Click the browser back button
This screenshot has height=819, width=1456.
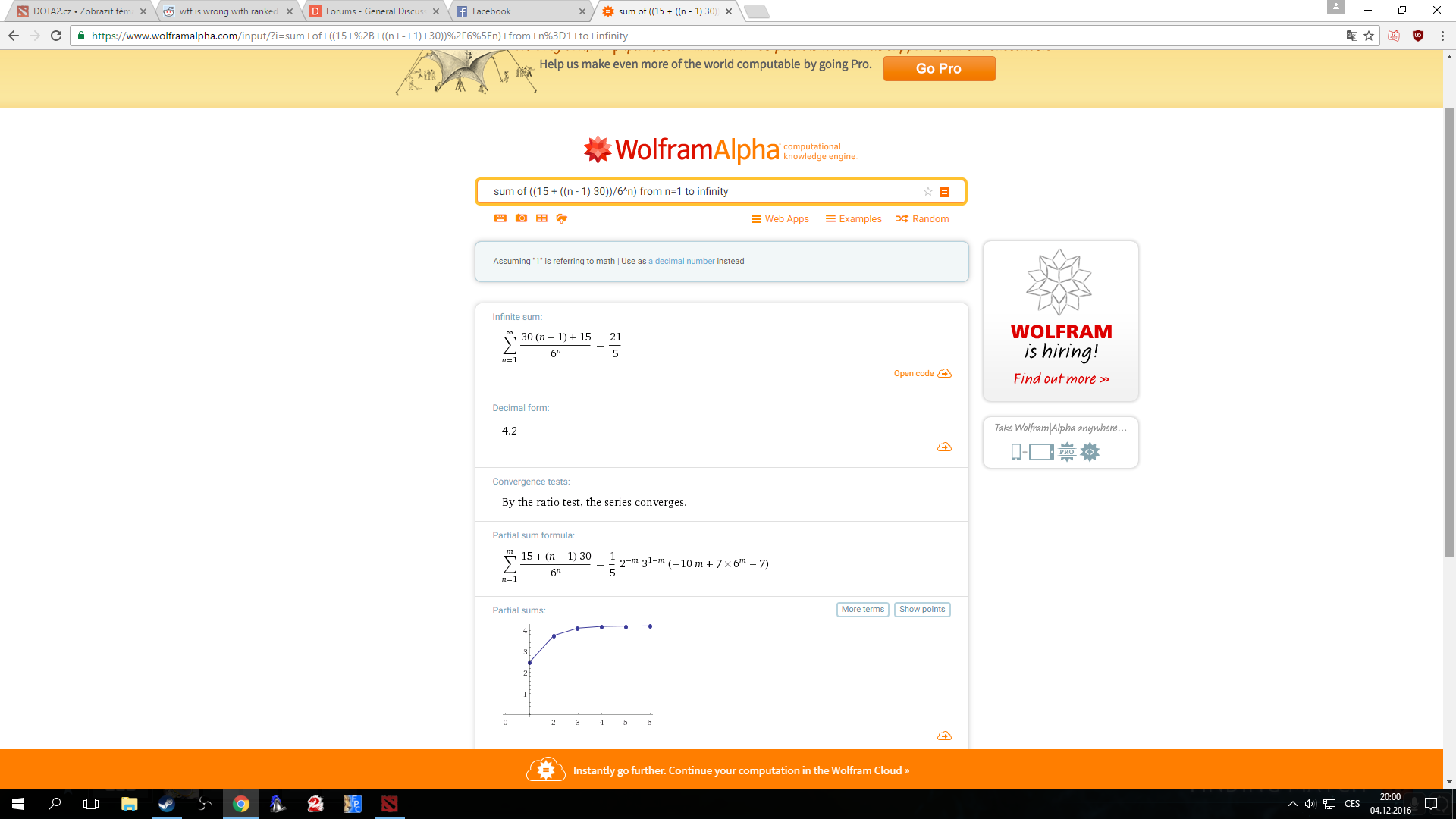(14, 36)
